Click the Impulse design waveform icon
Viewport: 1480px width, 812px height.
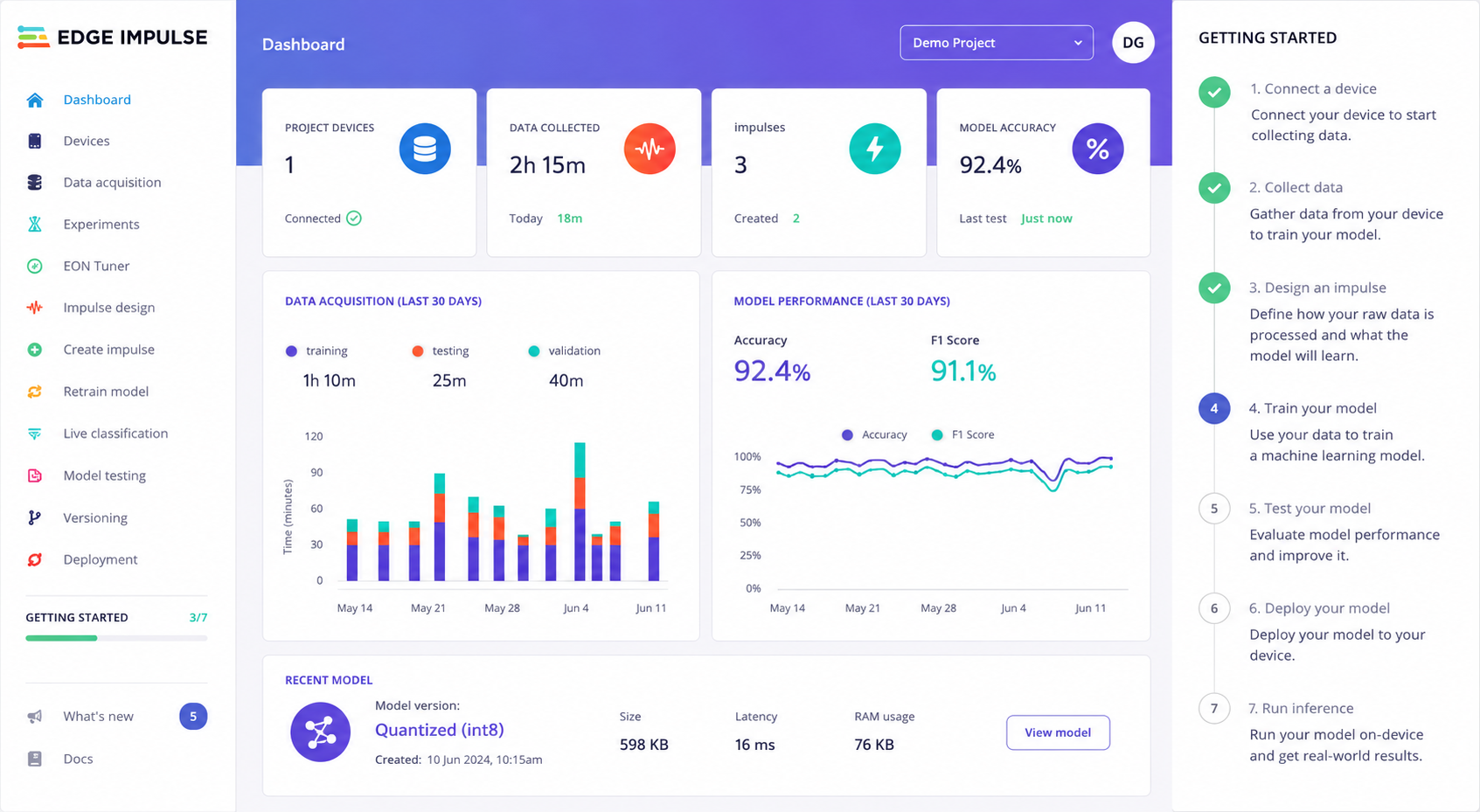35,308
